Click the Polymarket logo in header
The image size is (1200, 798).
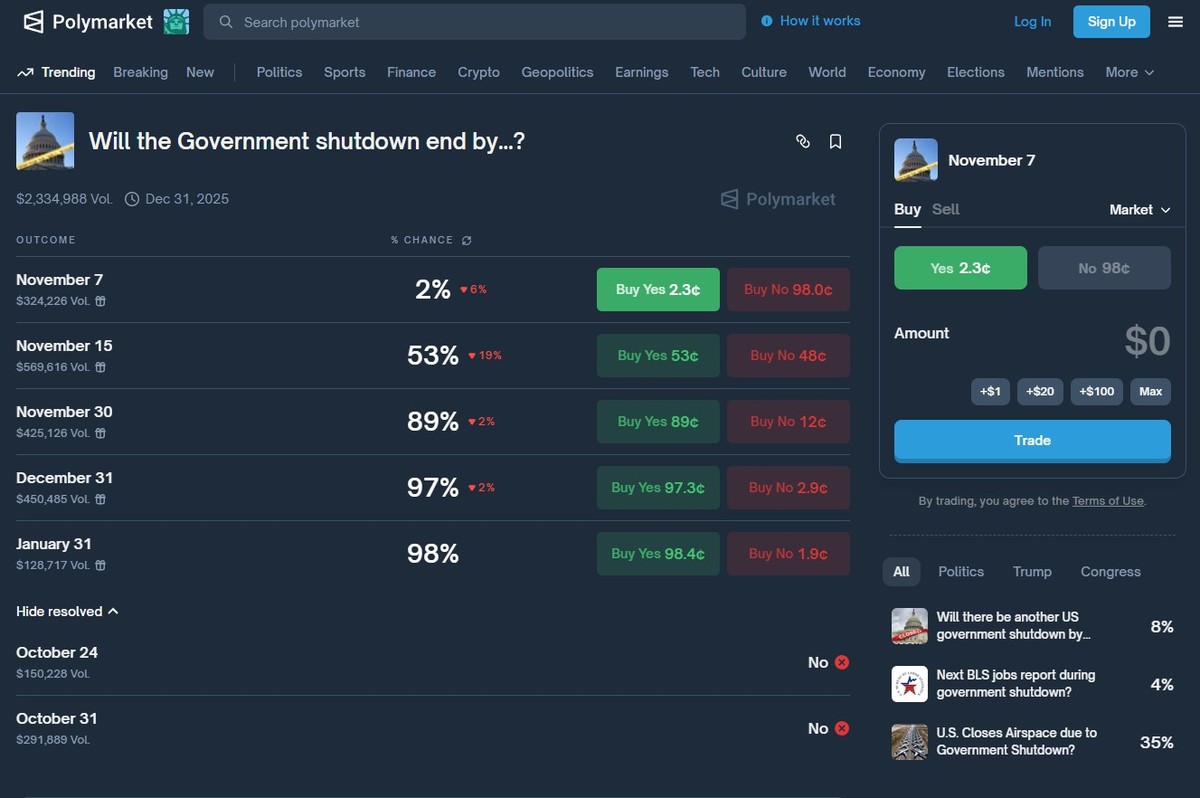88,22
